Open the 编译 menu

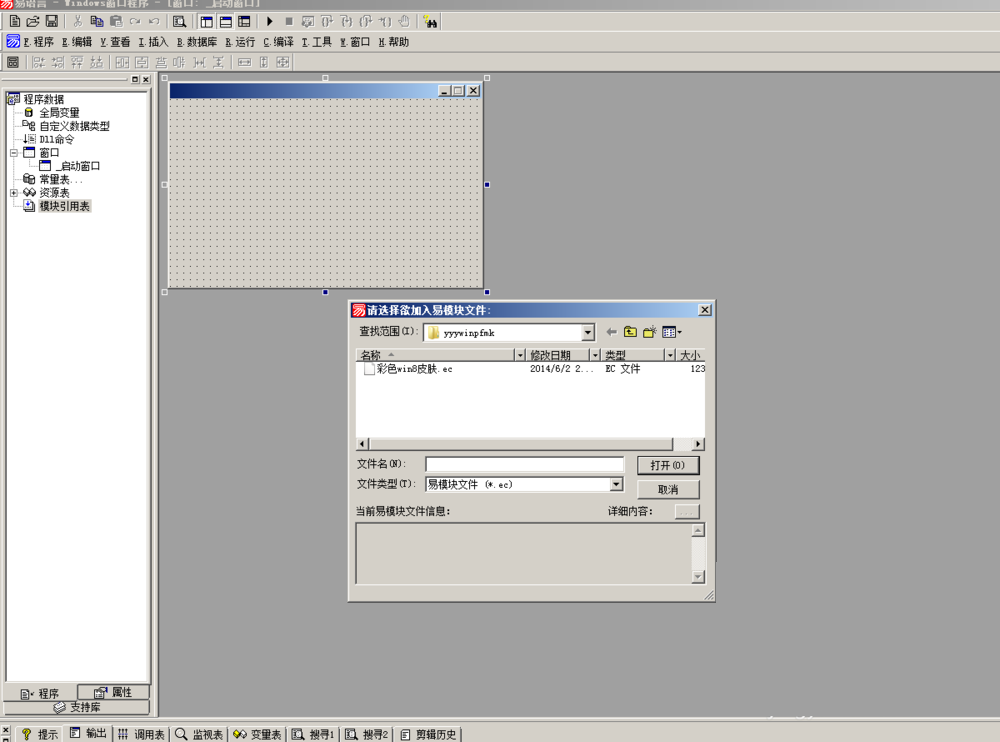(279, 42)
